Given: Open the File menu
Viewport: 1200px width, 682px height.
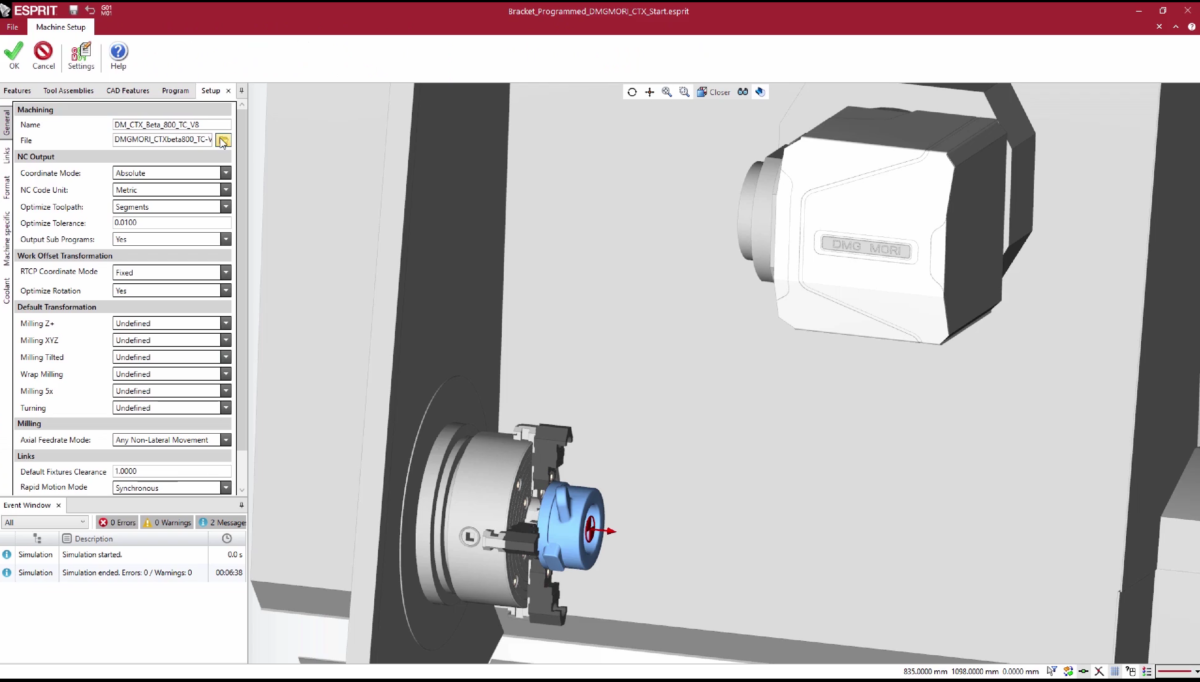Looking at the screenshot, I should click(x=12, y=27).
